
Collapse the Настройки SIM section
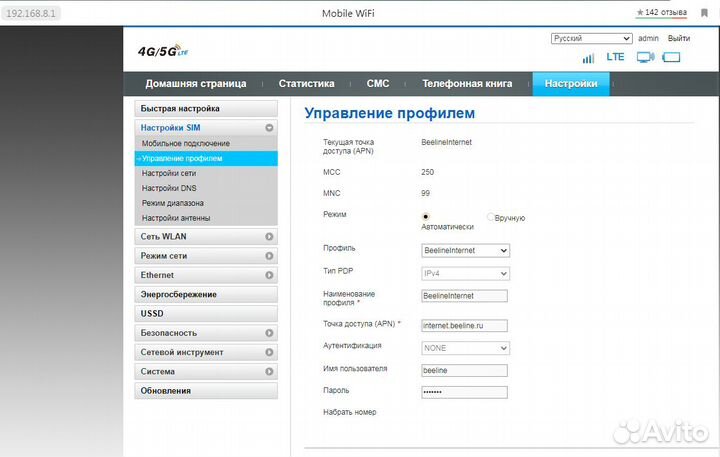click(206, 128)
